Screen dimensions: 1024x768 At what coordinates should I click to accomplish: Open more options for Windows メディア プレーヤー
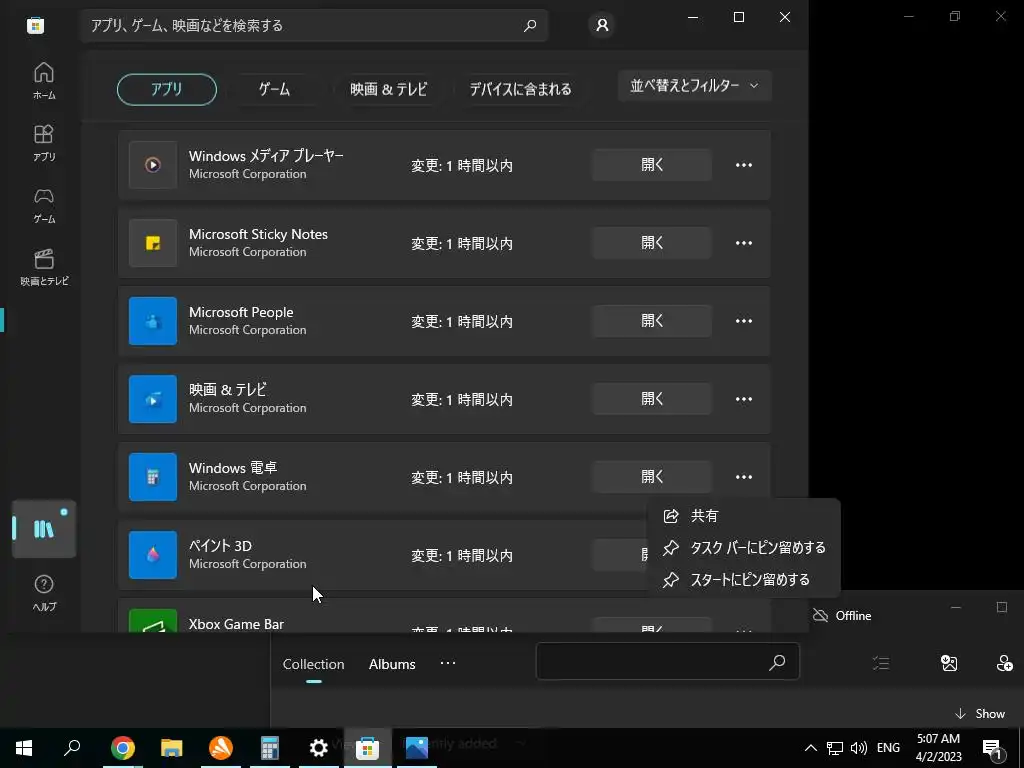(744, 165)
